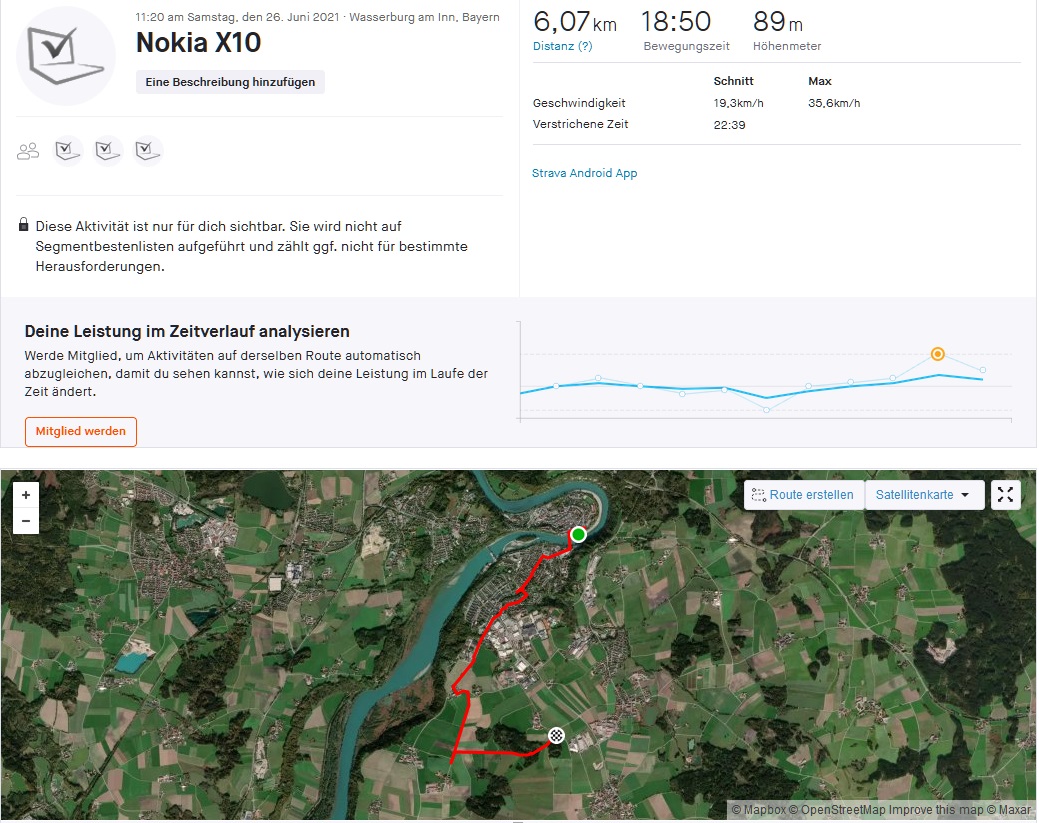This screenshot has width=1039, height=823.
Task: Click the Route erstellen button
Action: coord(804,495)
